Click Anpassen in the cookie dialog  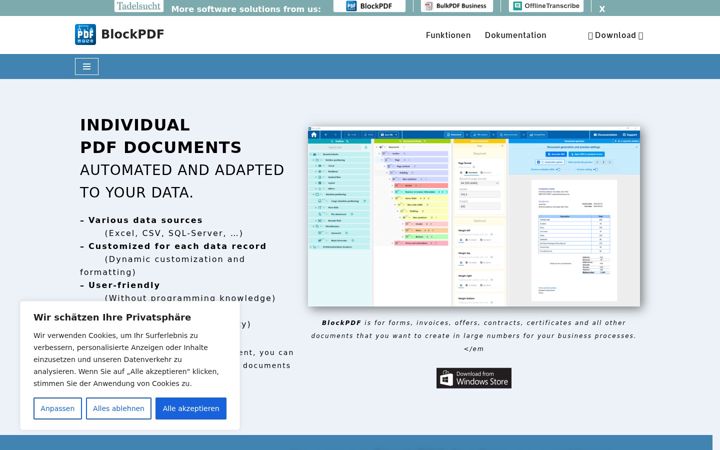[57, 408]
